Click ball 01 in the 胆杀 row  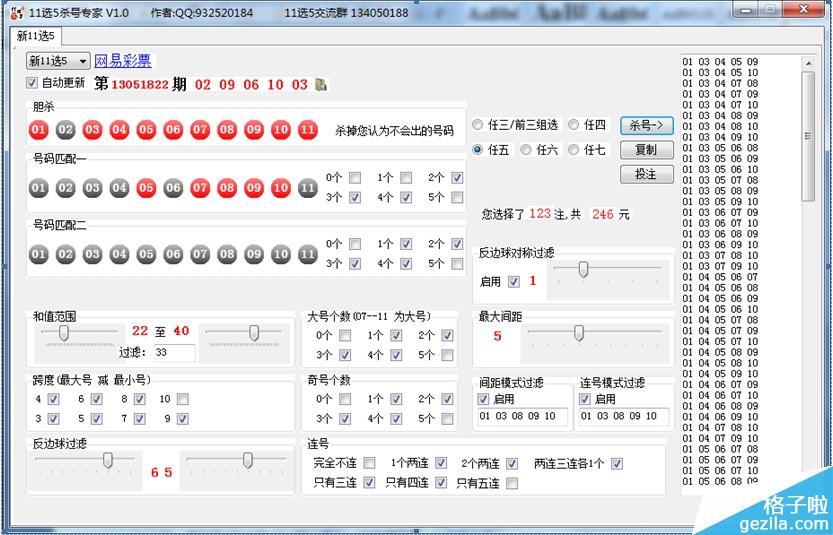tap(39, 130)
